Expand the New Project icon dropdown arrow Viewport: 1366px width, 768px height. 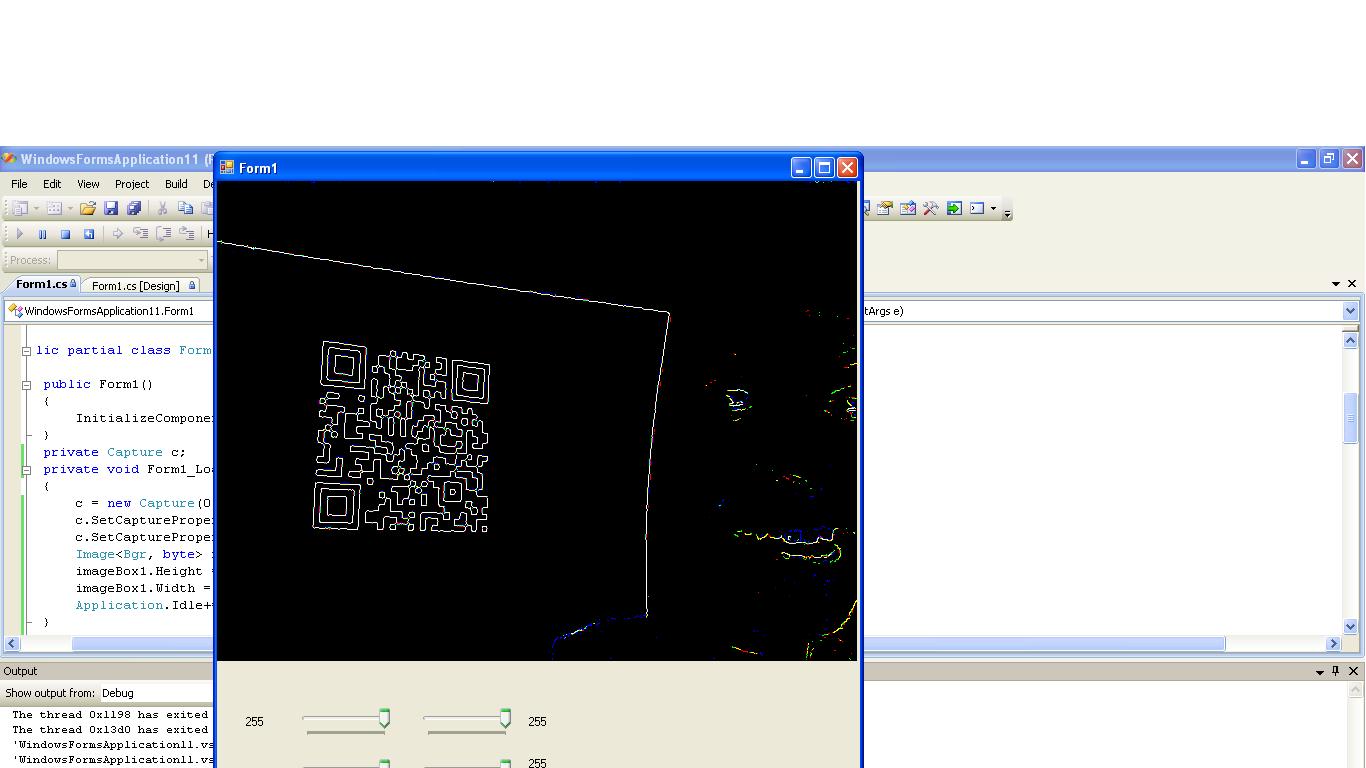(x=36, y=209)
